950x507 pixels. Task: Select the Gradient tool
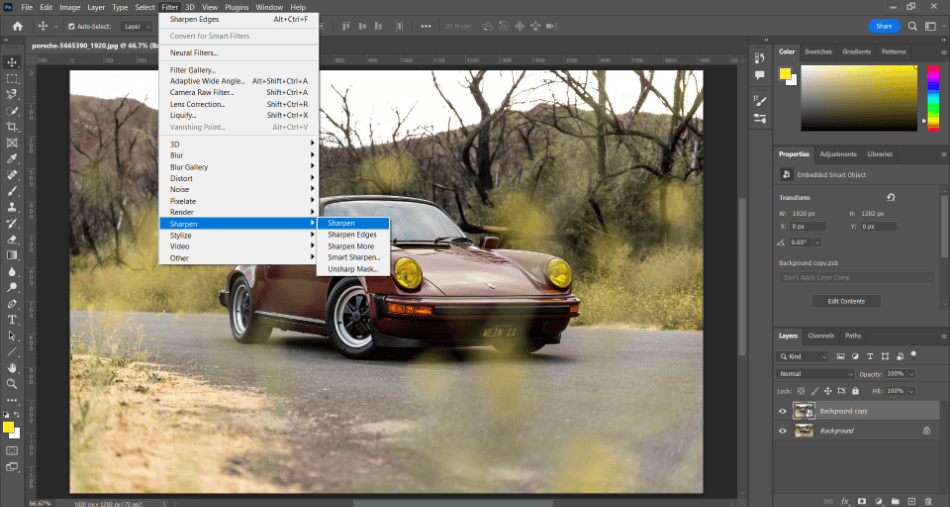point(12,255)
